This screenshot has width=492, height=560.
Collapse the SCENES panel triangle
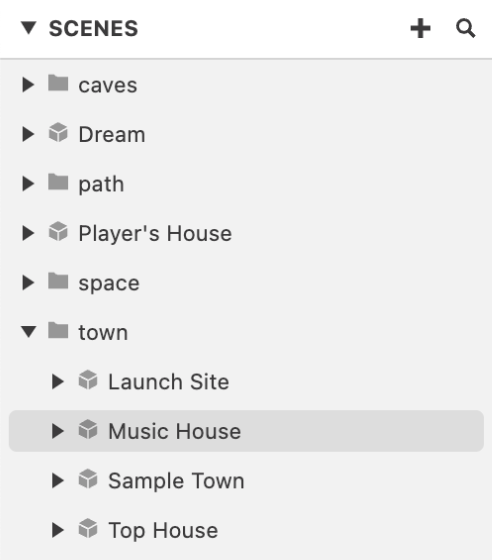(29, 28)
